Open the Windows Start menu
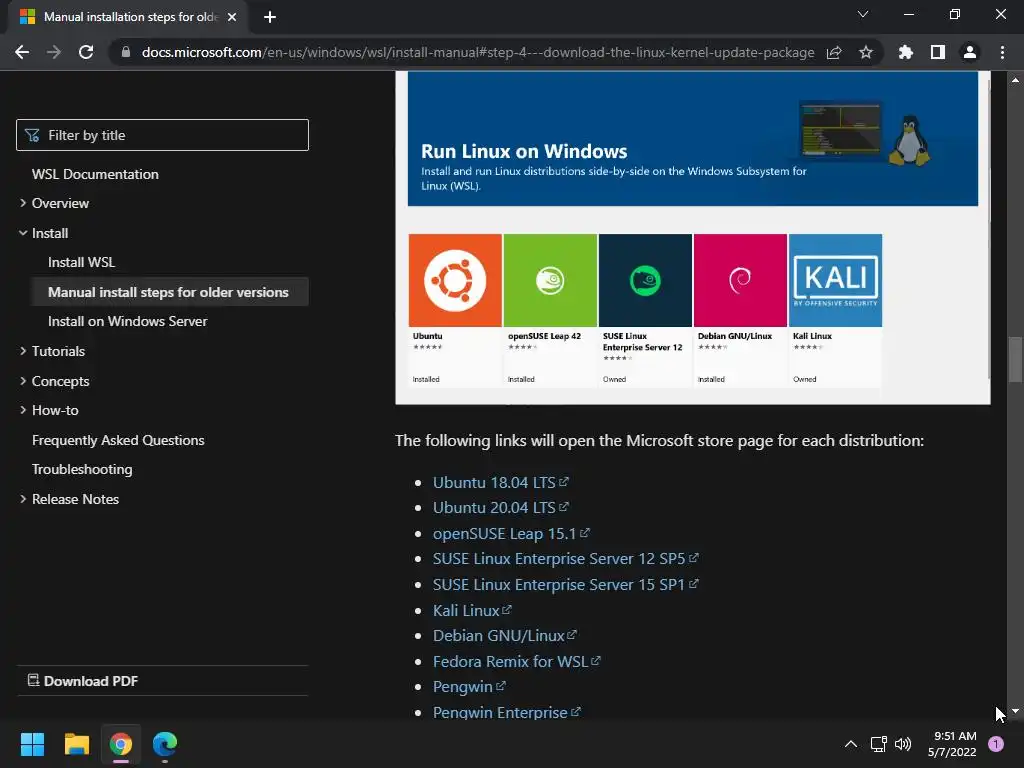The width and height of the screenshot is (1024, 768). click(x=32, y=744)
